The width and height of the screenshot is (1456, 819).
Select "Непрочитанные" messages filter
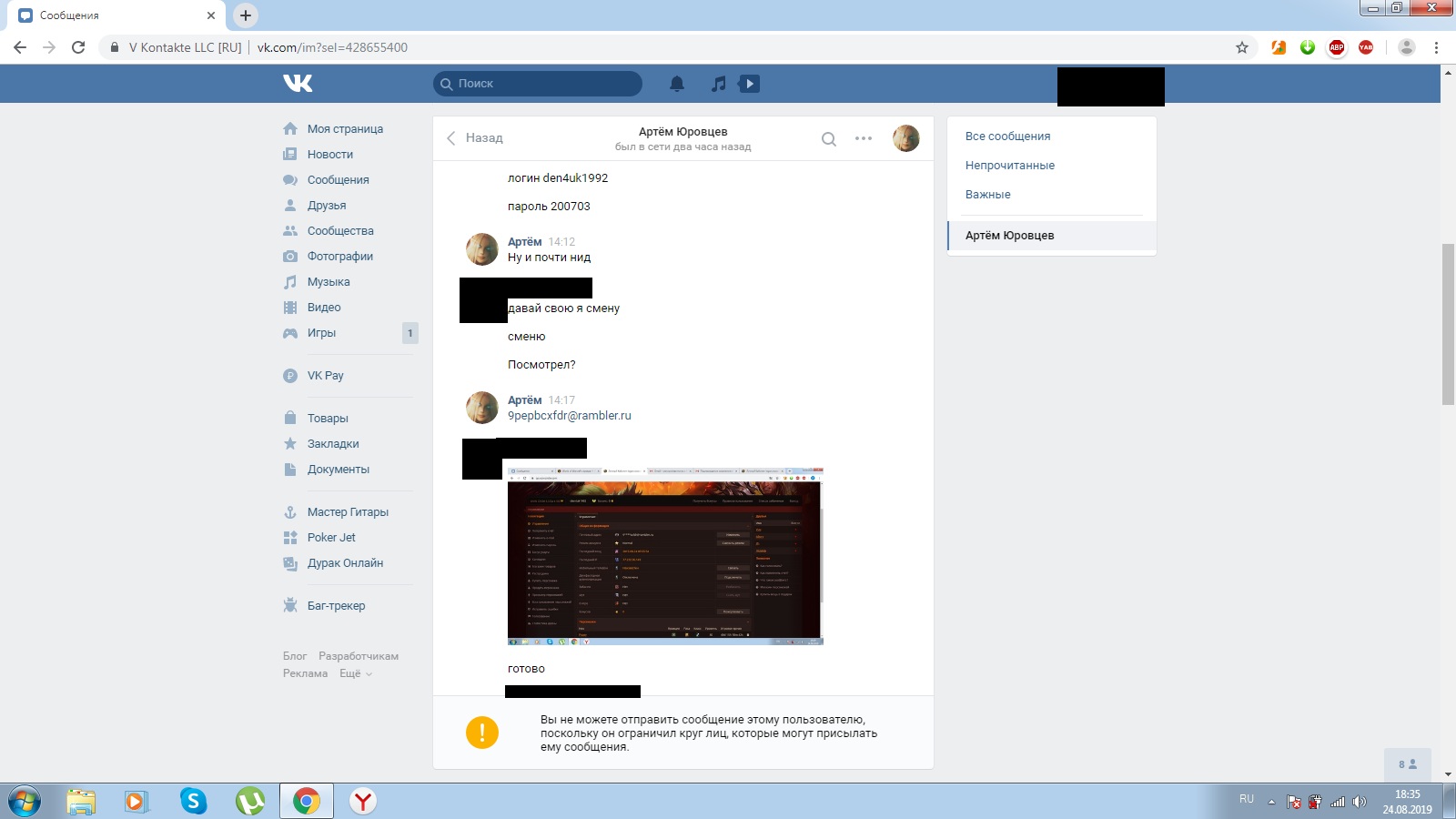1009,166
